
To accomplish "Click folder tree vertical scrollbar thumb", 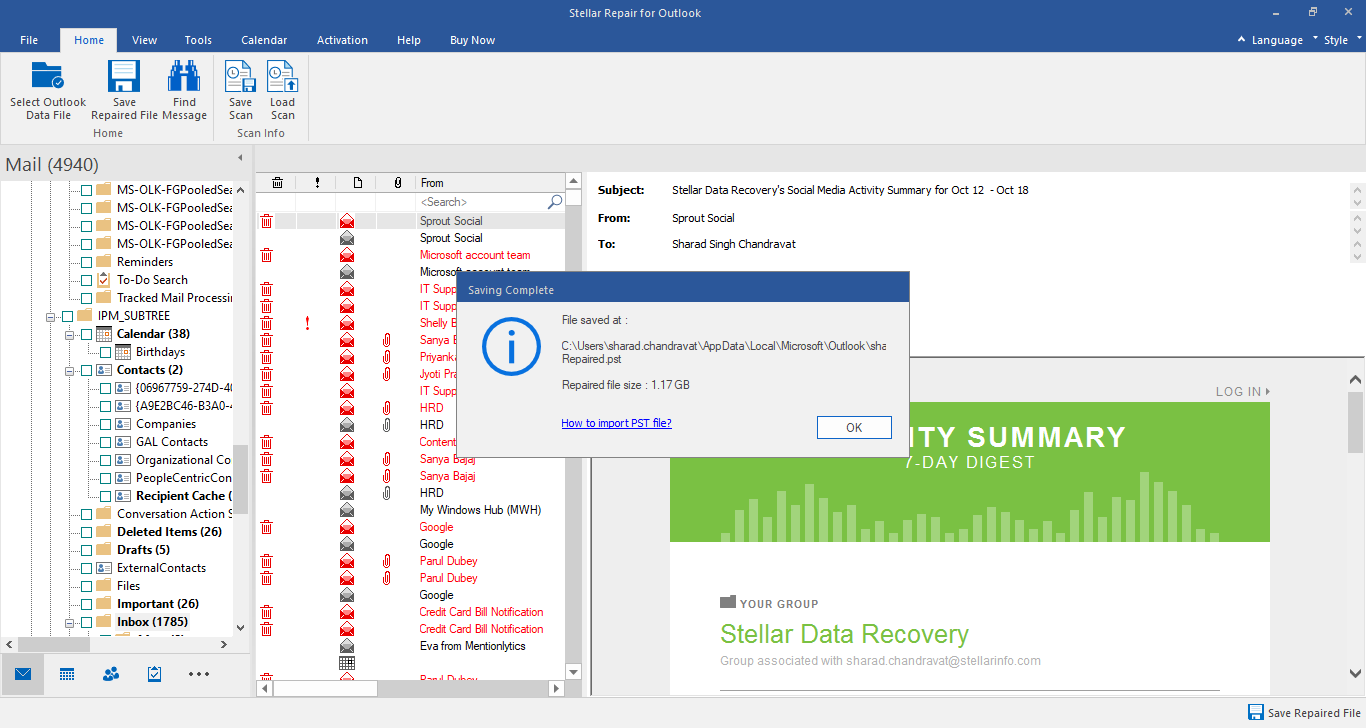I will 240,479.
